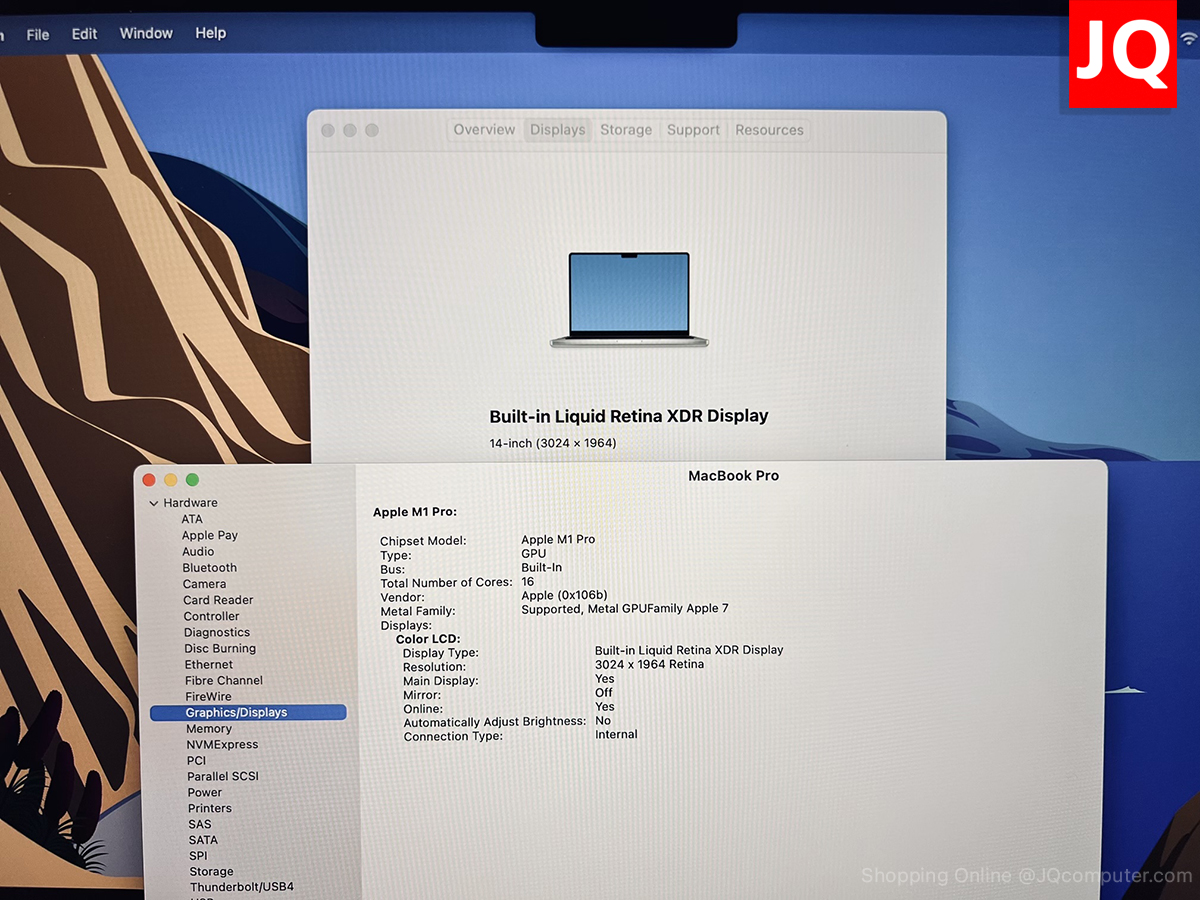Viewport: 1200px width, 900px height.
Task: Select Audio in the sidebar
Action: (x=198, y=551)
